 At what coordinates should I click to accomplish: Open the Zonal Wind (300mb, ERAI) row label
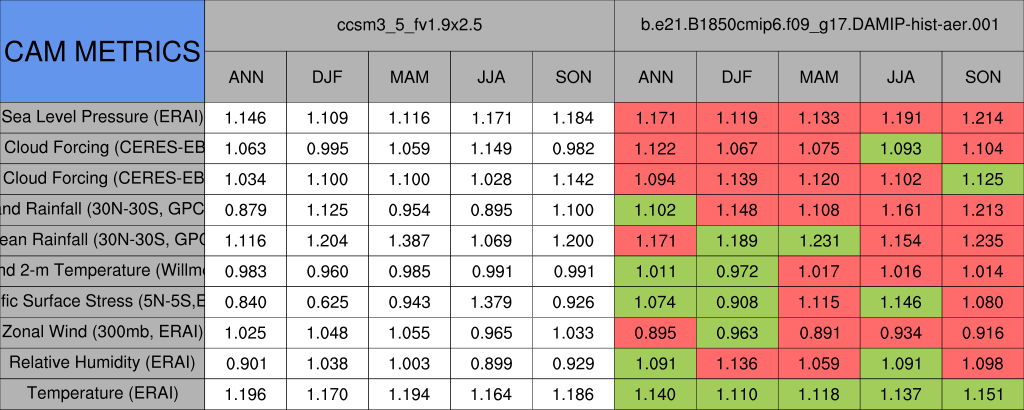click(102, 331)
